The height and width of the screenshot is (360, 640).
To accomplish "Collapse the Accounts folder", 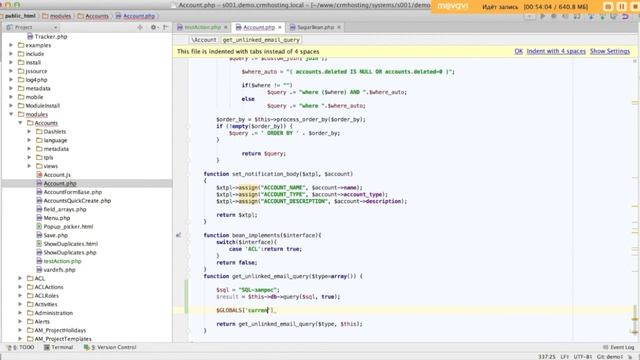I will click(x=20, y=123).
